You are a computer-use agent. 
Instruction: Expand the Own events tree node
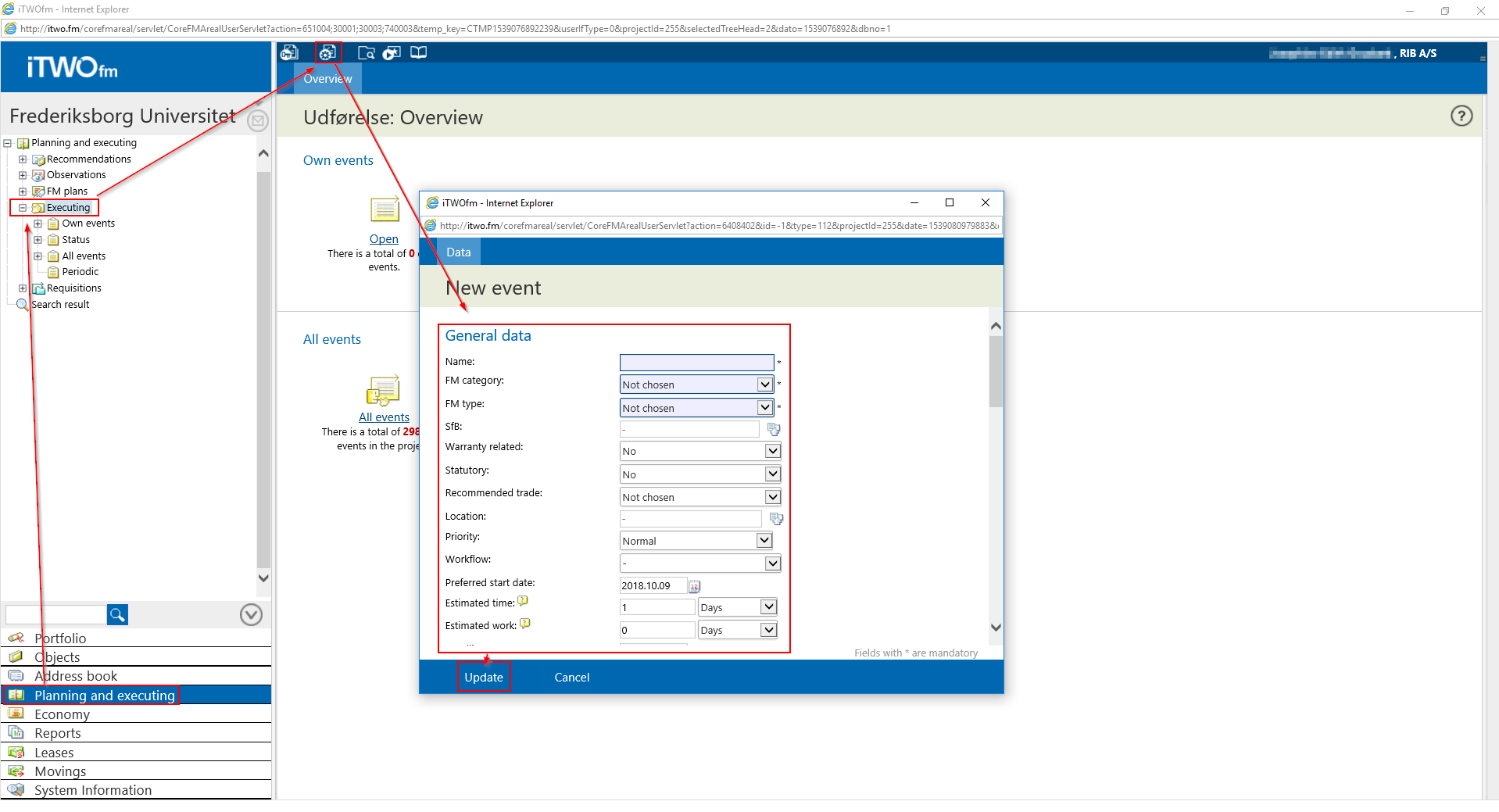(38, 224)
